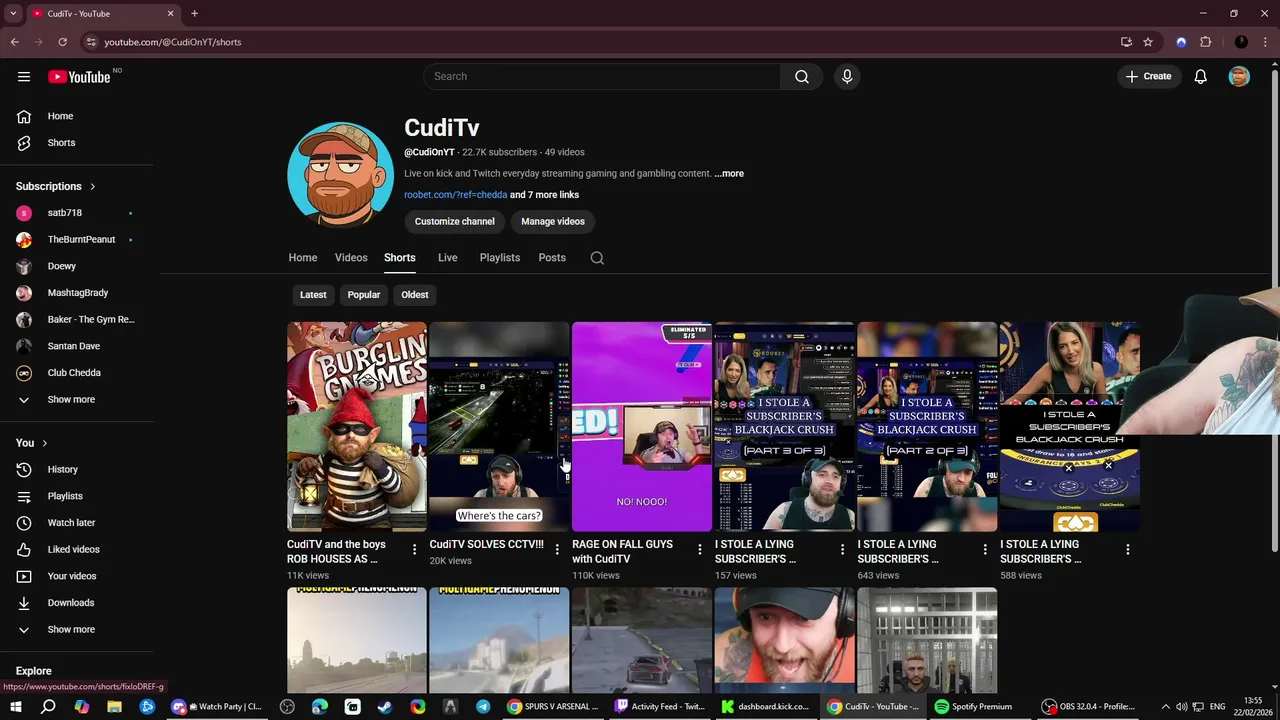Open MashtagBrady subscription channel
The width and height of the screenshot is (1280, 720).
pos(78,293)
